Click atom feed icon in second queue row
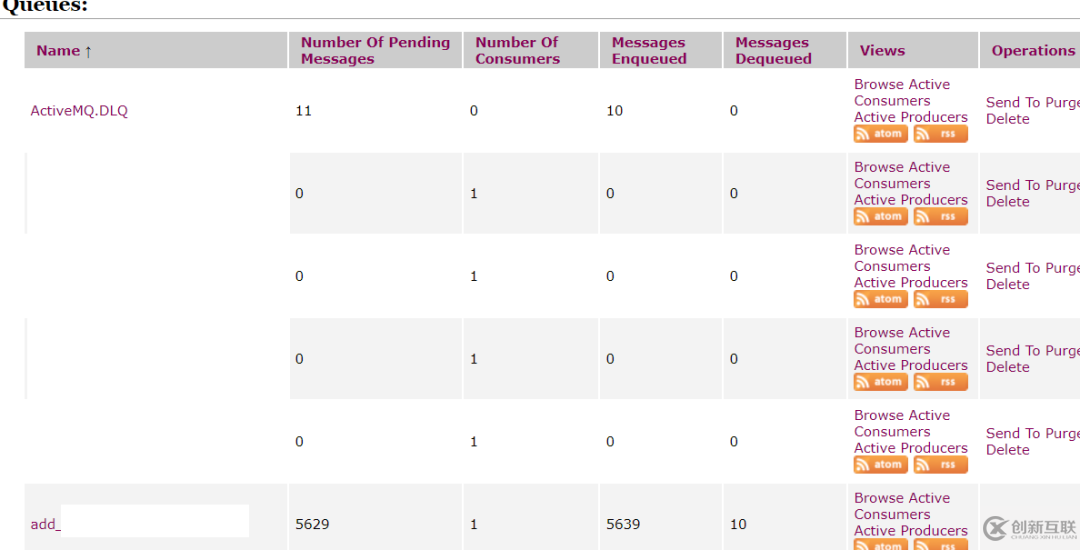This screenshot has height=550, width=1080. tap(880, 217)
